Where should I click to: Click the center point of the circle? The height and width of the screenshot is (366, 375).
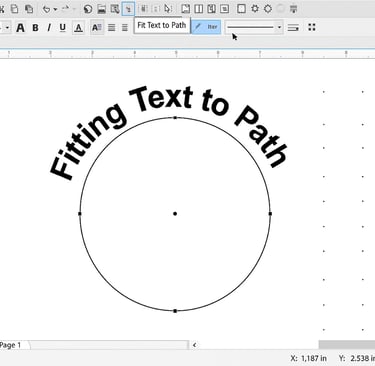pos(175,214)
